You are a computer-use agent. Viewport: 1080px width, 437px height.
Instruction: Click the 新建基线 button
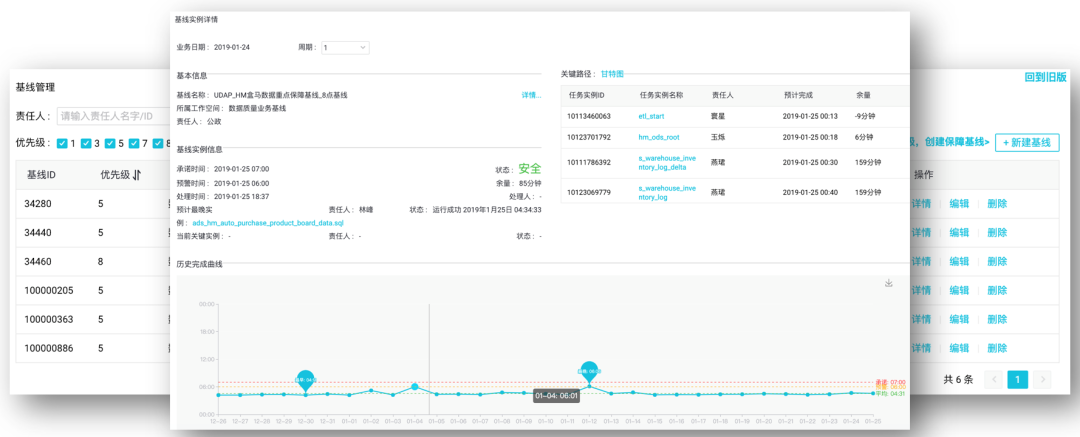1027,143
